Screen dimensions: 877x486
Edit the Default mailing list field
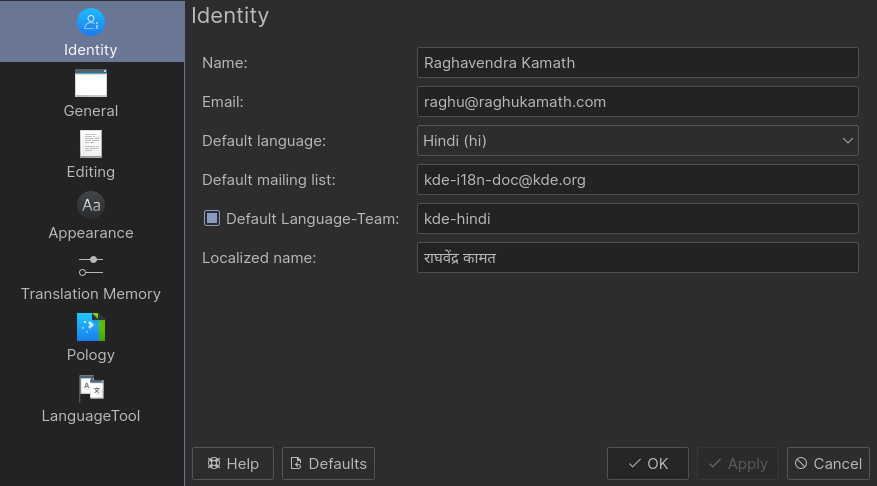coord(638,180)
